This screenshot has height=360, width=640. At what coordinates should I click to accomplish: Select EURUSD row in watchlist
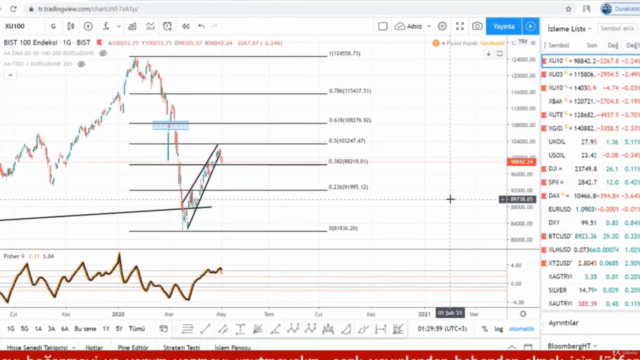[591, 209]
